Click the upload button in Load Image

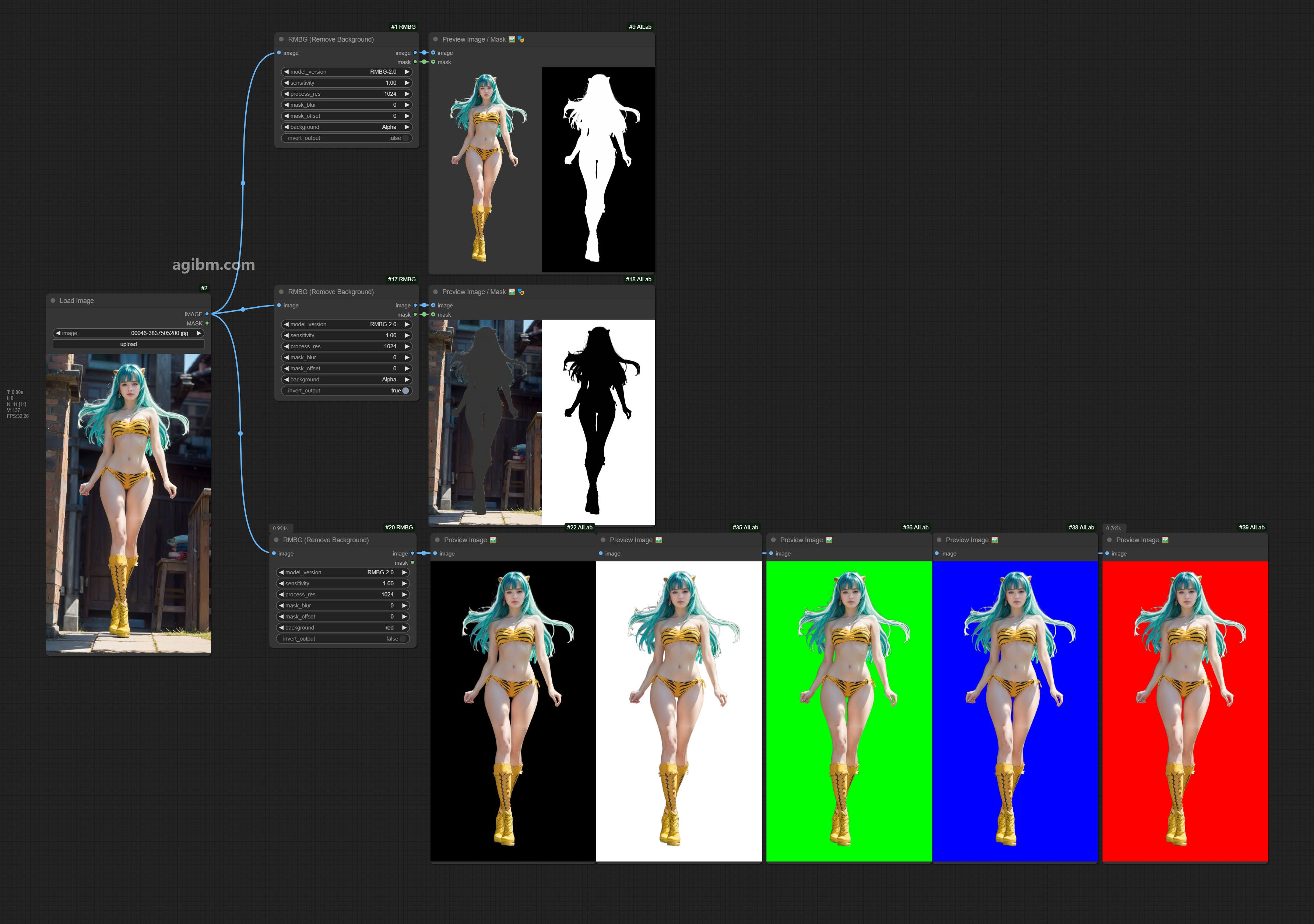128,345
